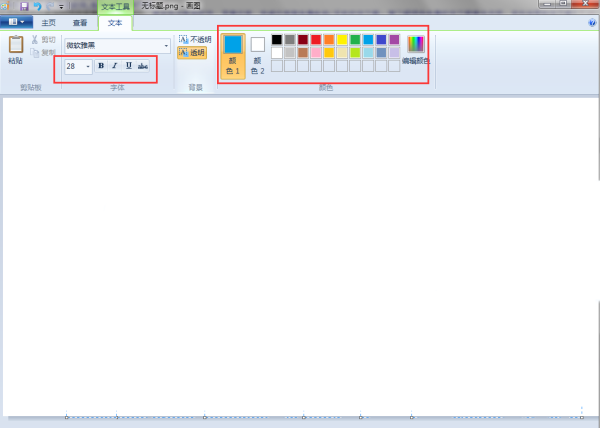Pick the lime color swatch
This screenshot has height=428, width=600.
[x=355, y=52]
